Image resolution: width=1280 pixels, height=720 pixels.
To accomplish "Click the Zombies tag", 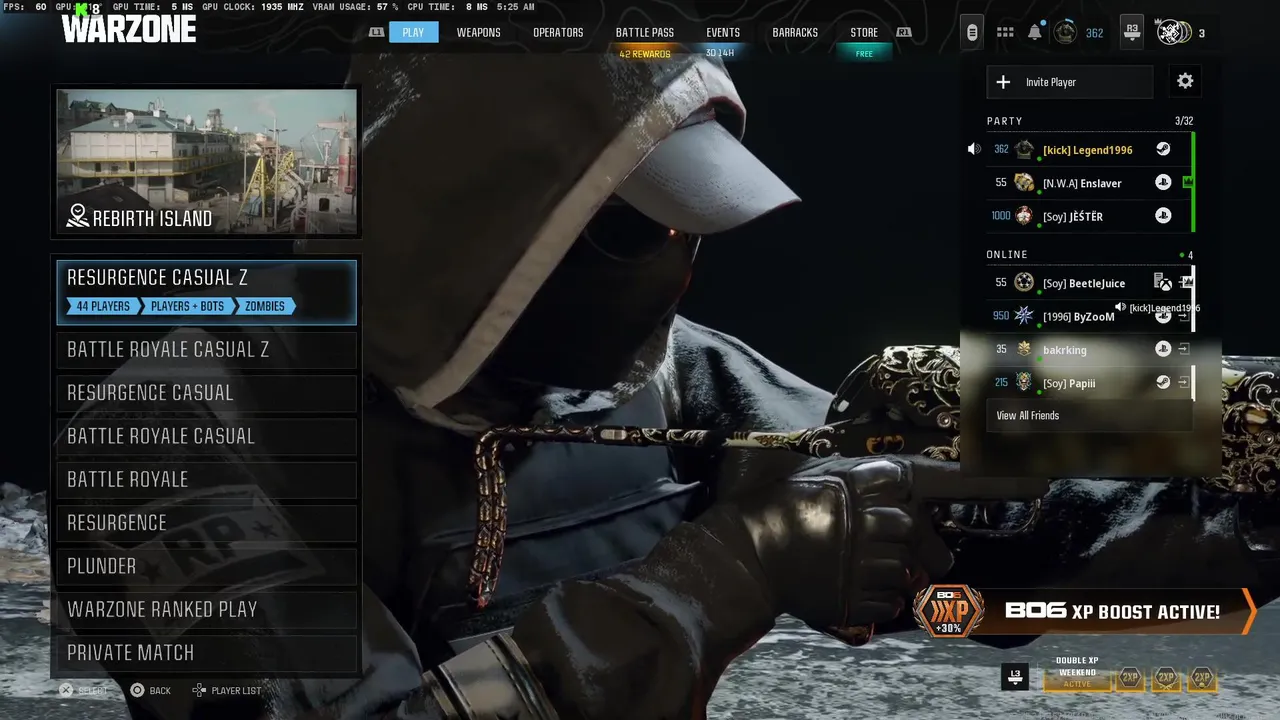I will pos(265,306).
